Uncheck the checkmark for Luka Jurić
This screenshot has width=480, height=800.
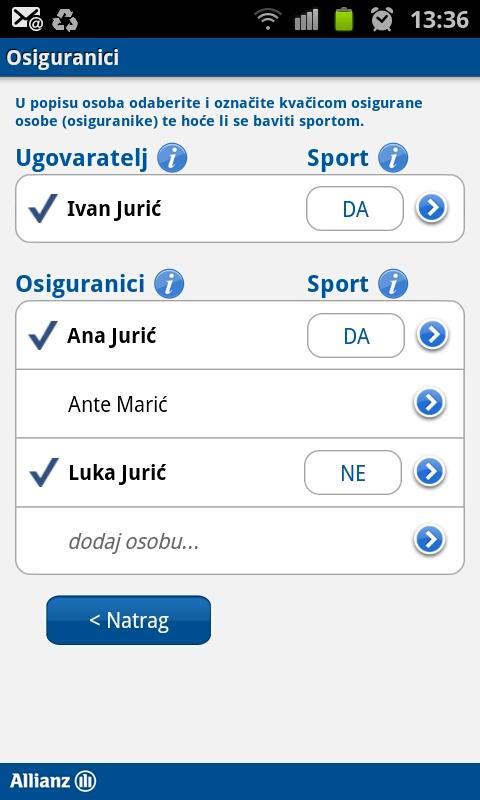(x=44, y=472)
